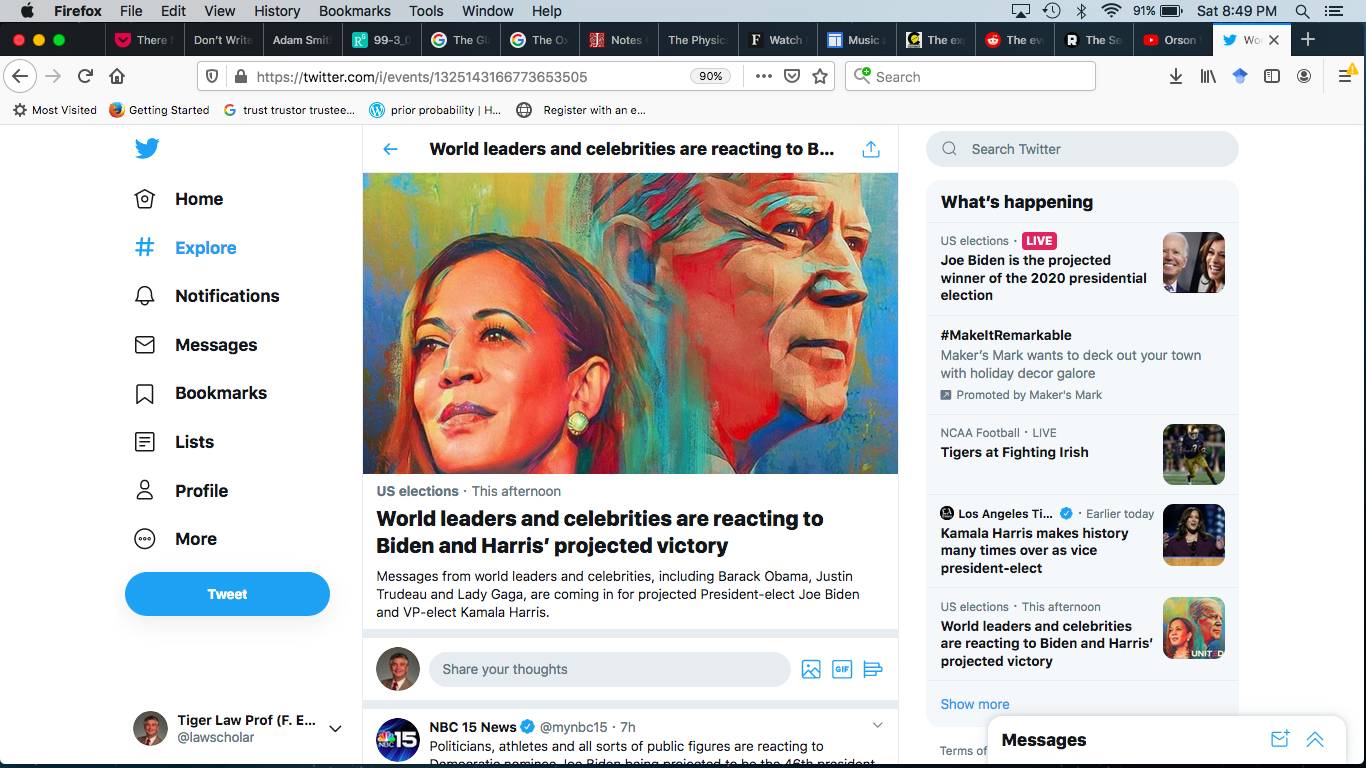Screen dimensions: 1366x768
Task: Switch to the Adam Smith tab
Action: click(x=301, y=40)
